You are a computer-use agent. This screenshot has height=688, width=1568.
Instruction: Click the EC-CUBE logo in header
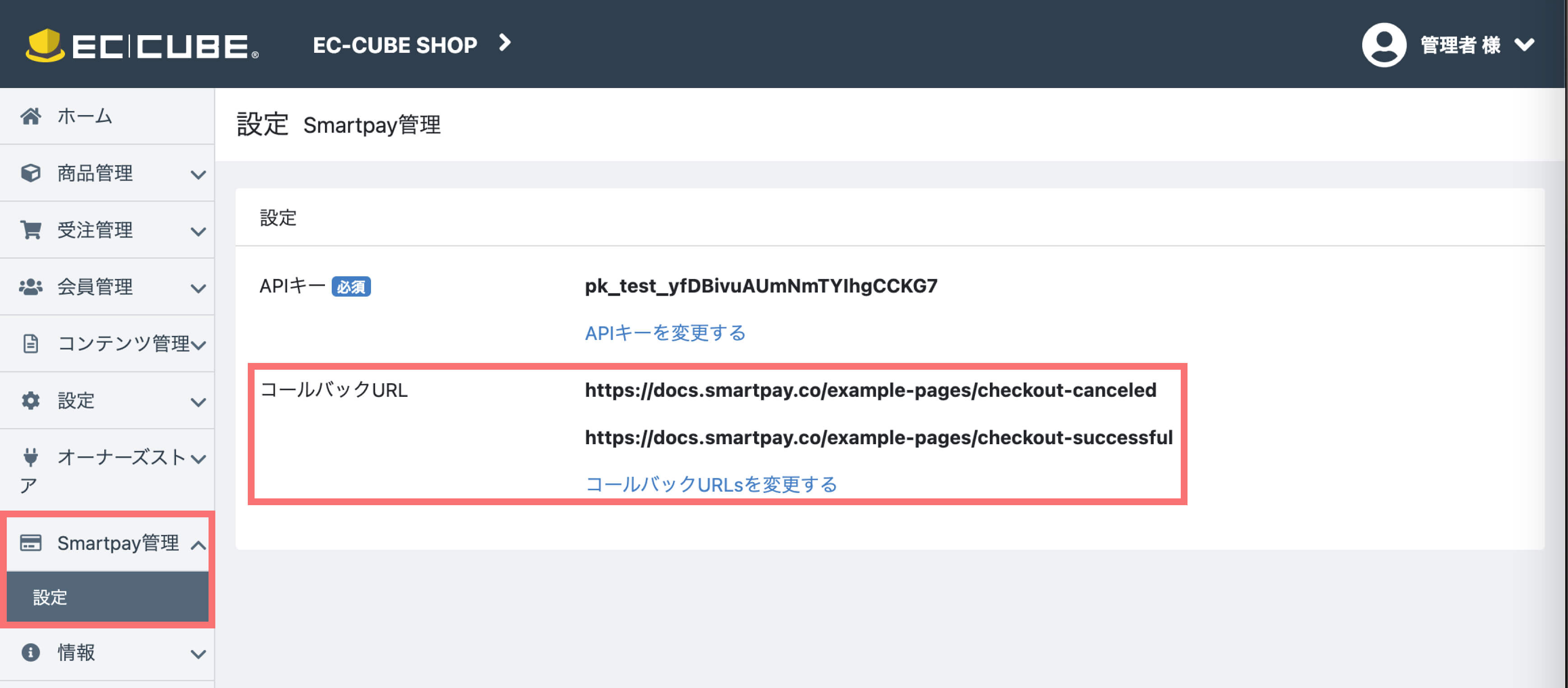click(143, 46)
